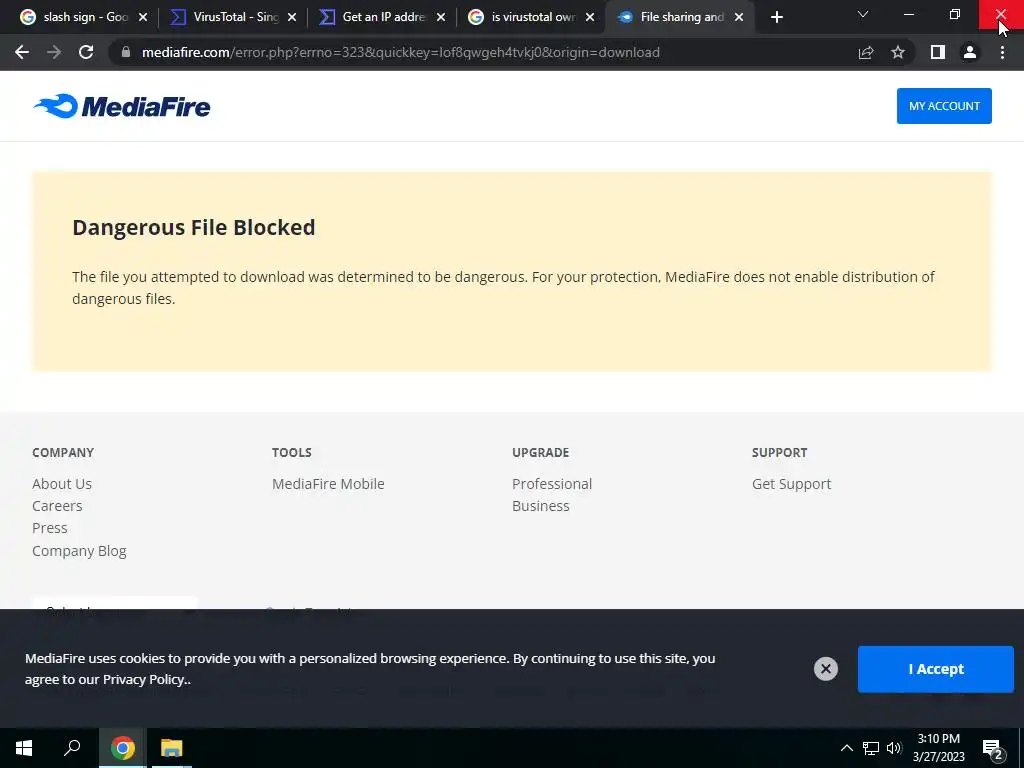Click the SUPPORT footer heading
This screenshot has height=768, width=1024.
[779, 453]
